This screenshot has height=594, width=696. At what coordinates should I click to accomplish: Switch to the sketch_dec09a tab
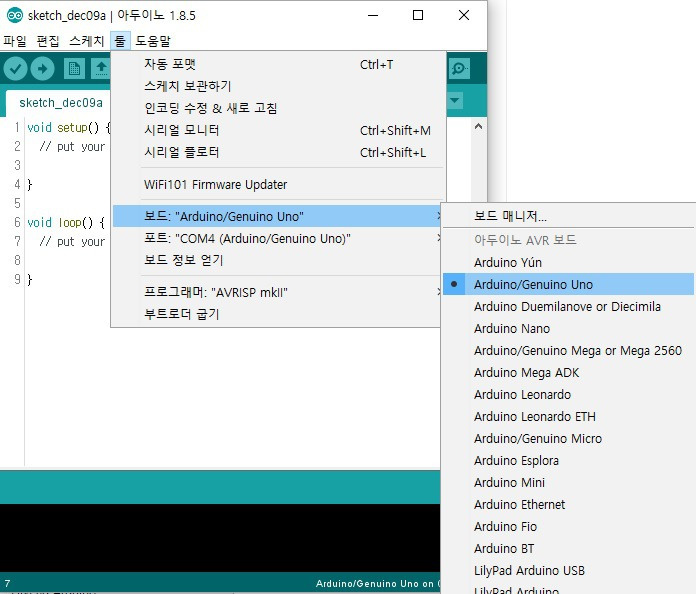(x=60, y=103)
